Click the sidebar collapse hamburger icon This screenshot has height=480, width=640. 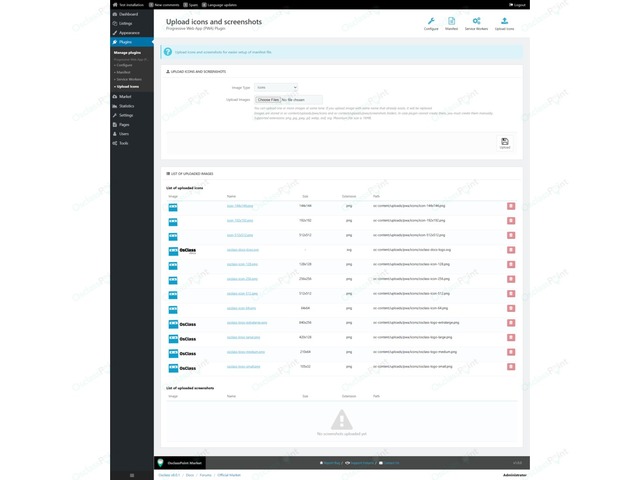point(132,475)
